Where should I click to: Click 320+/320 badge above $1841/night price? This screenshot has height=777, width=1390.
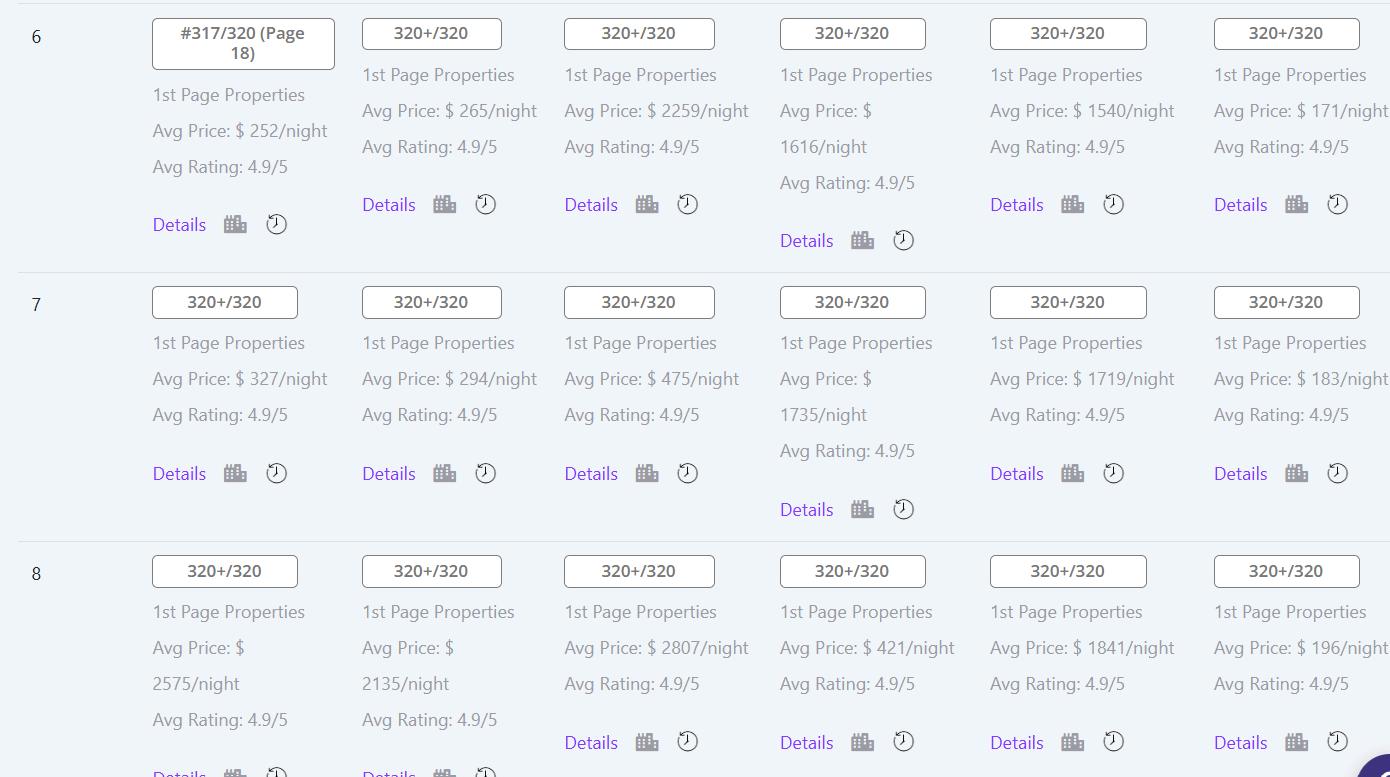click(x=1068, y=571)
